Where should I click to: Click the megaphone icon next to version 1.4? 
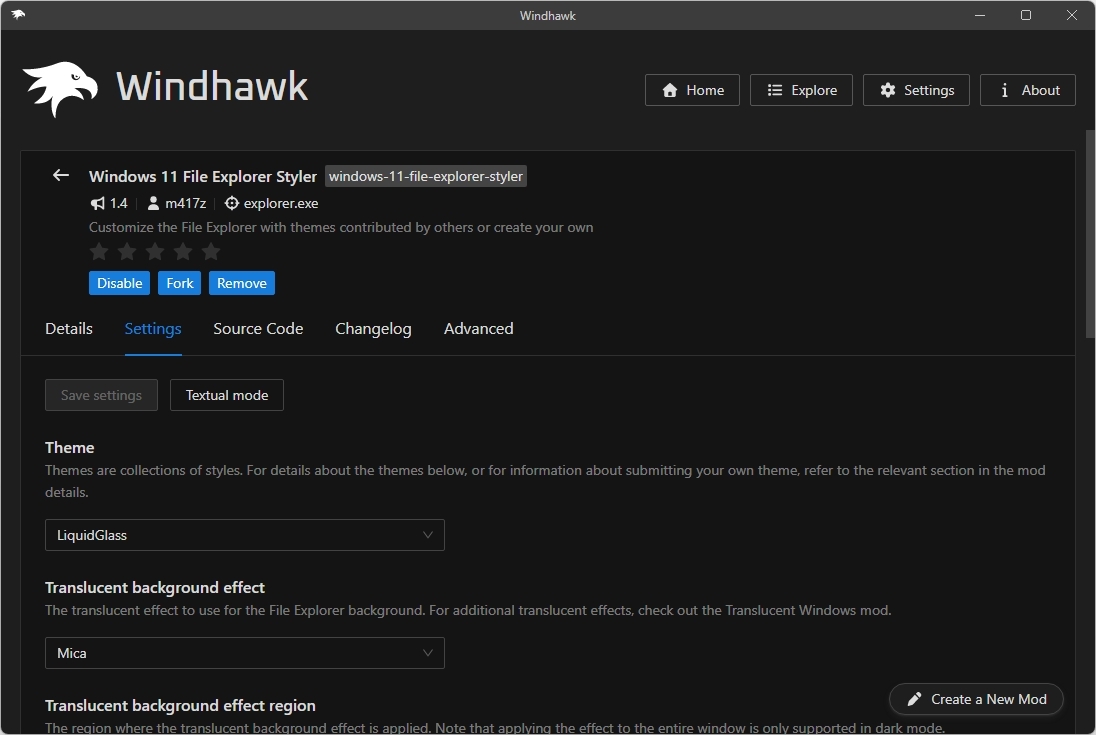pos(97,203)
